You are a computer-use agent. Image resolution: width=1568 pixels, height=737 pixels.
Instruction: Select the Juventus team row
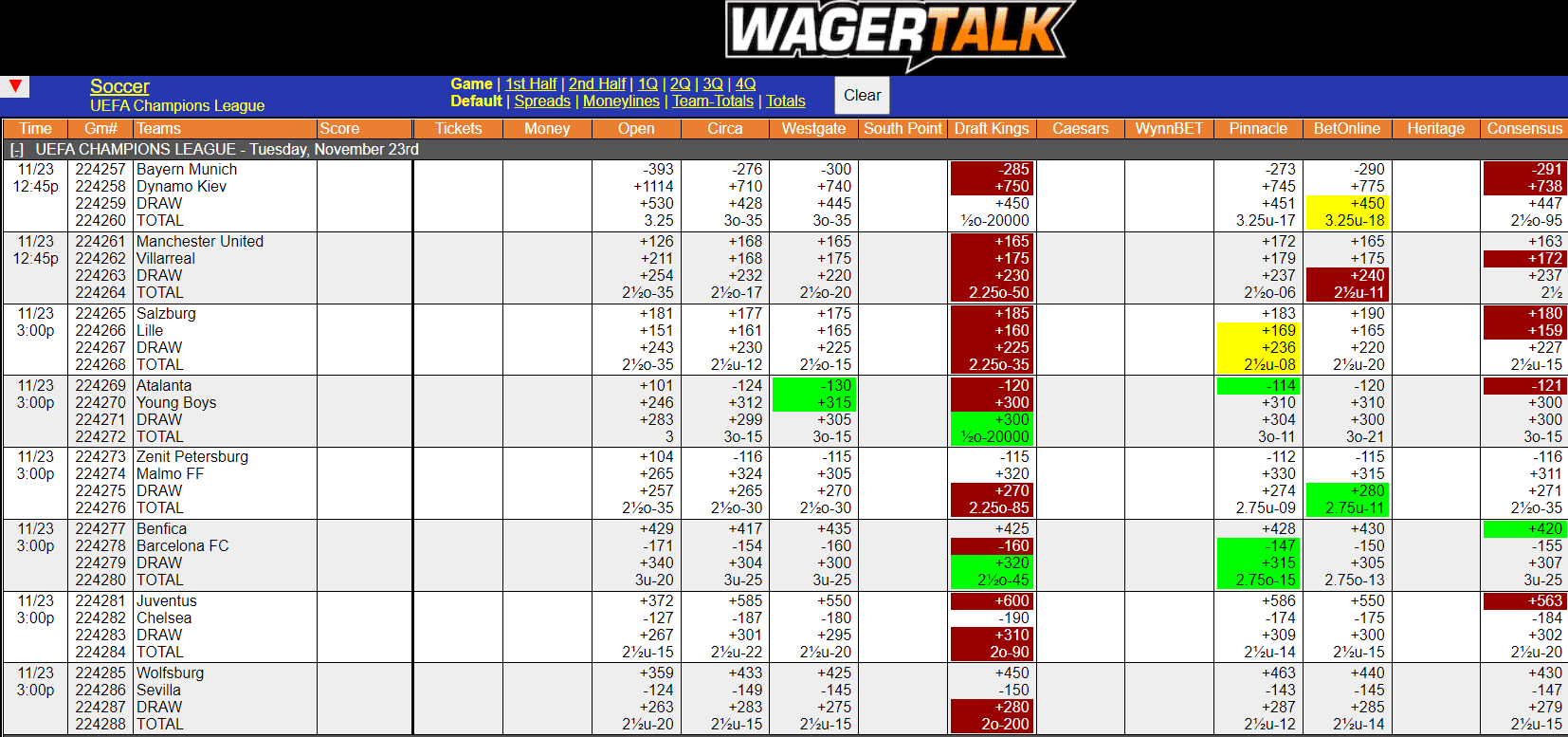click(167, 601)
